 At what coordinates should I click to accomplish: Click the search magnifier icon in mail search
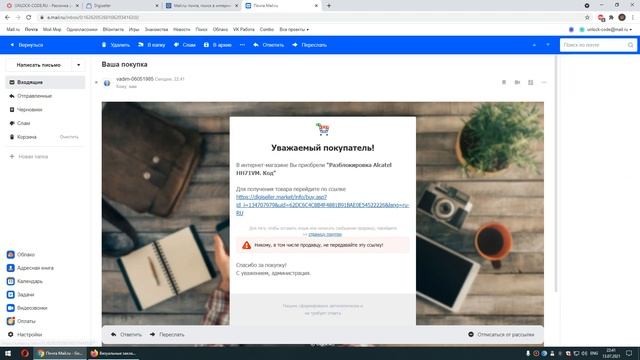tap(631, 45)
